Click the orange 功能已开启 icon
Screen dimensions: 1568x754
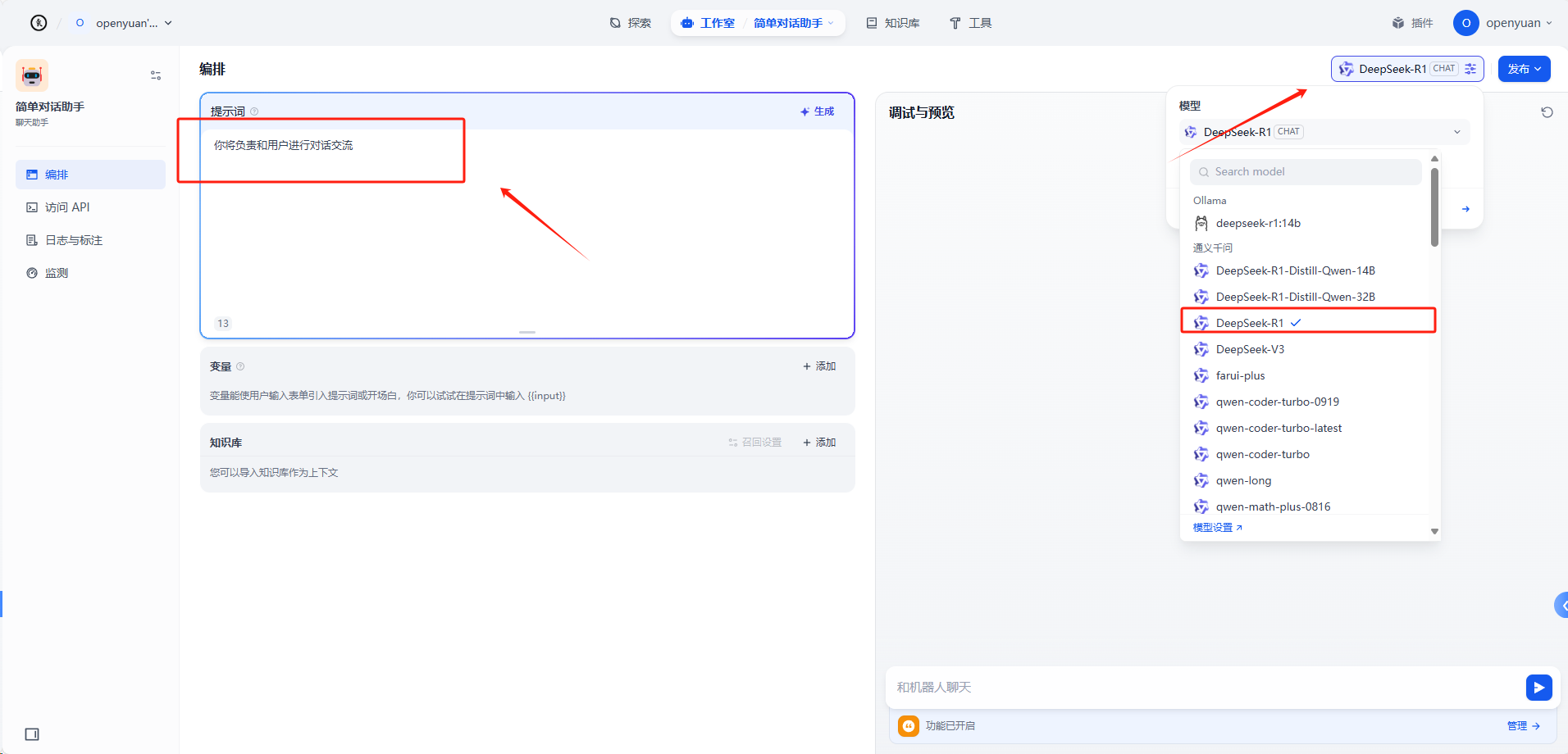pyautogui.click(x=909, y=726)
